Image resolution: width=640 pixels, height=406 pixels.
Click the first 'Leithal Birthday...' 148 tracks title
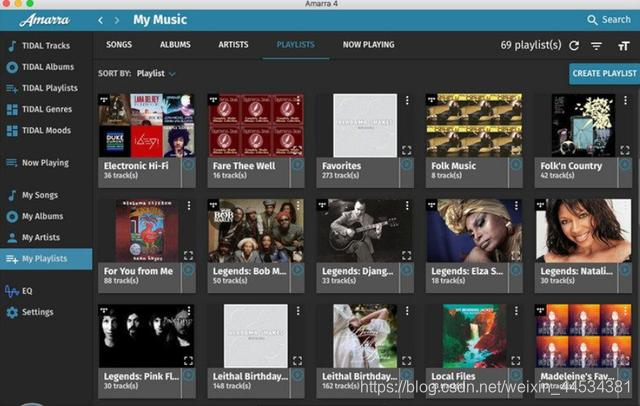250,376
